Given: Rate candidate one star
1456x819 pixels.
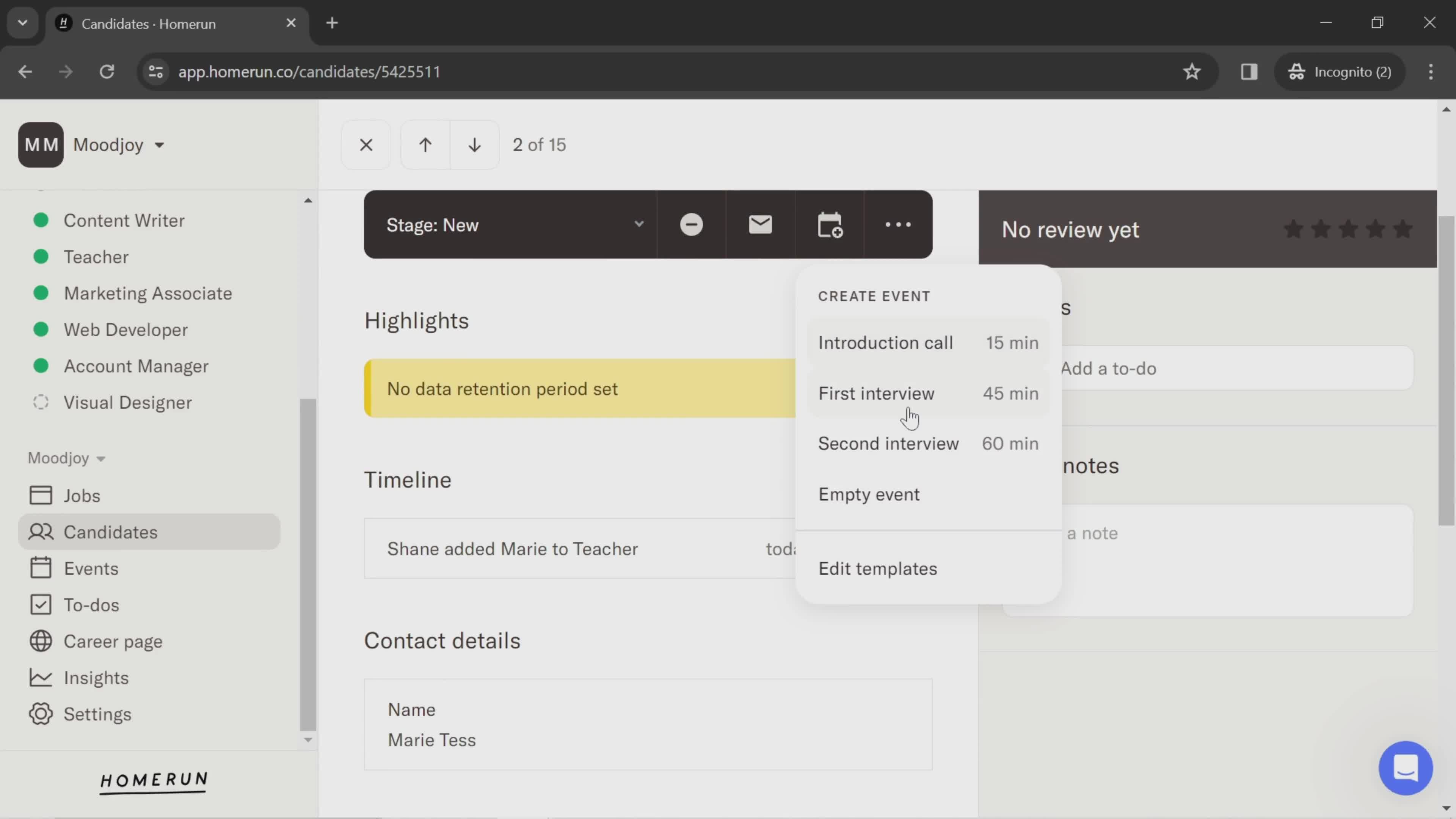Looking at the screenshot, I should click(1294, 229).
